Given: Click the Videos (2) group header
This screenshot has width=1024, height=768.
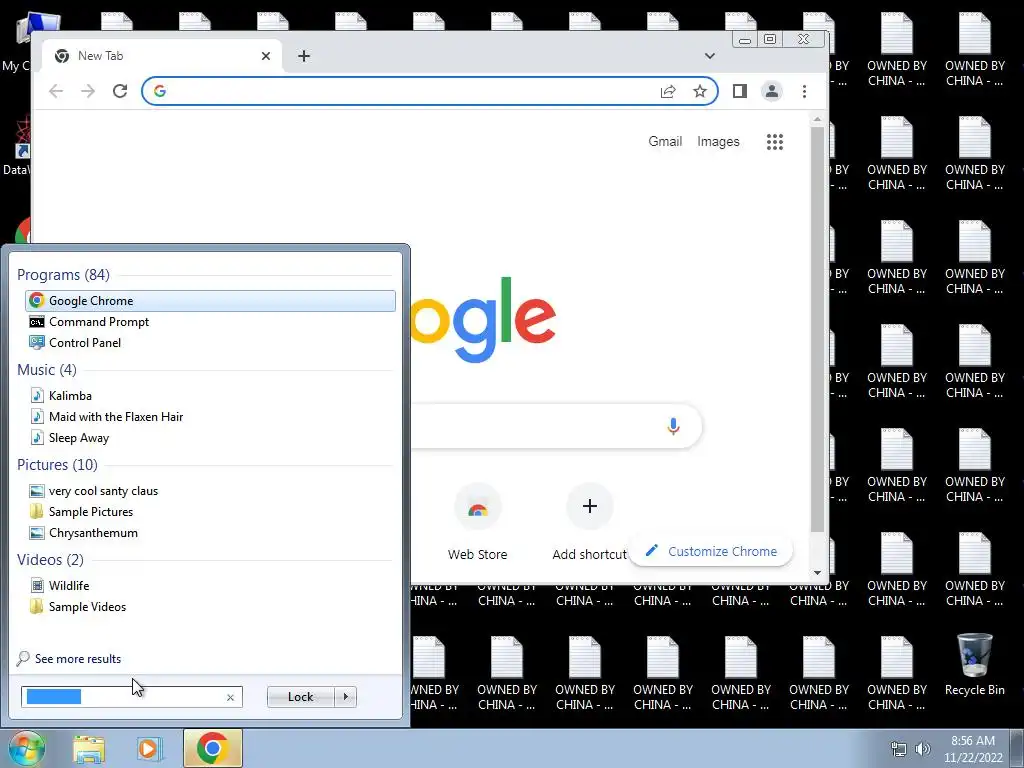Looking at the screenshot, I should (50, 560).
